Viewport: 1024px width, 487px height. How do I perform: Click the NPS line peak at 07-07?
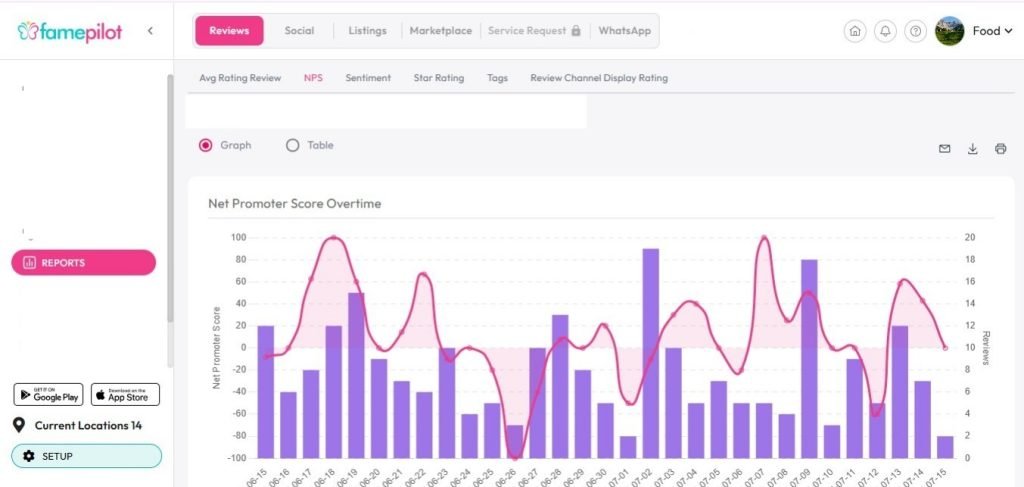tap(764, 238)
